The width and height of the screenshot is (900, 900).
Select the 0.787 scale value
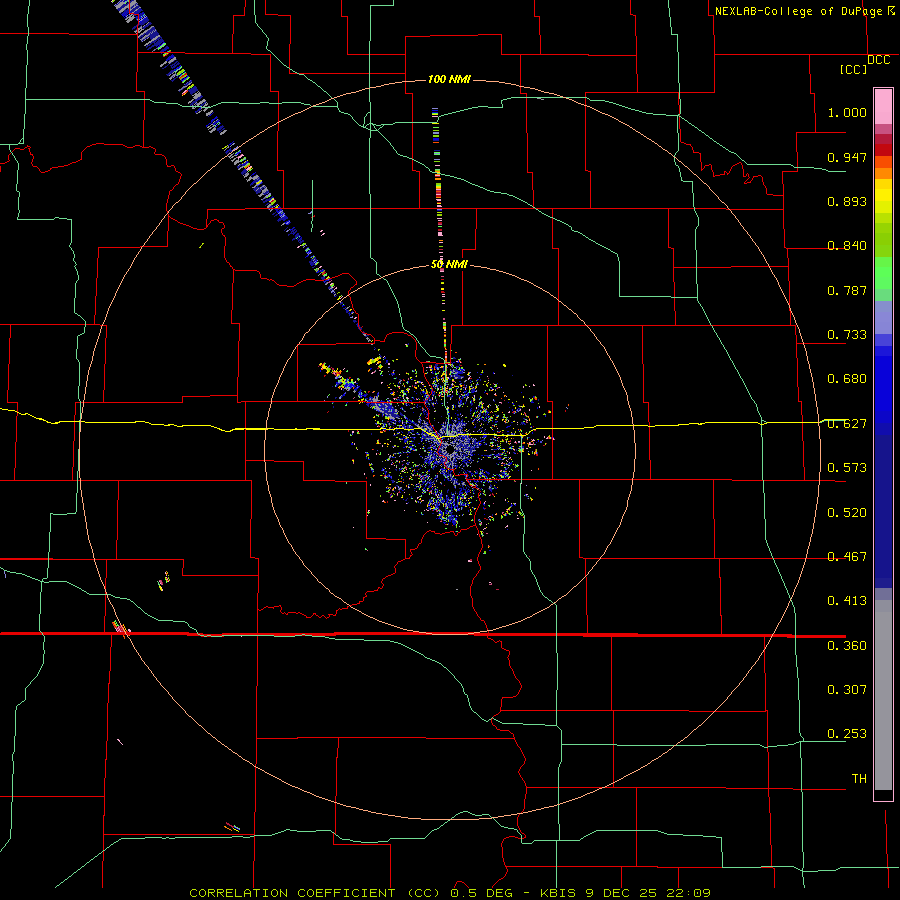point(847,290)
